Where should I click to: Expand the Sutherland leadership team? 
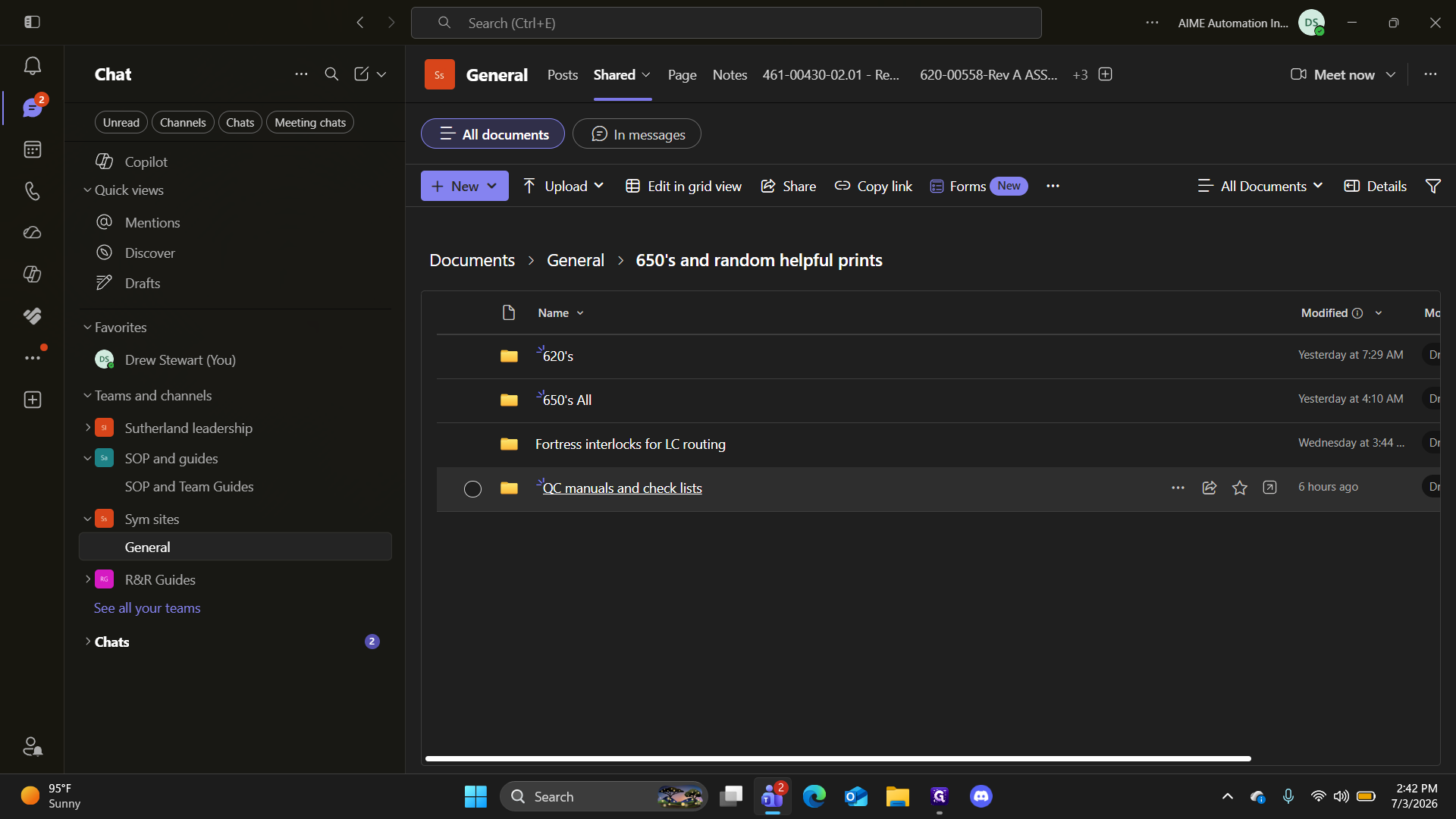[88, 428]
